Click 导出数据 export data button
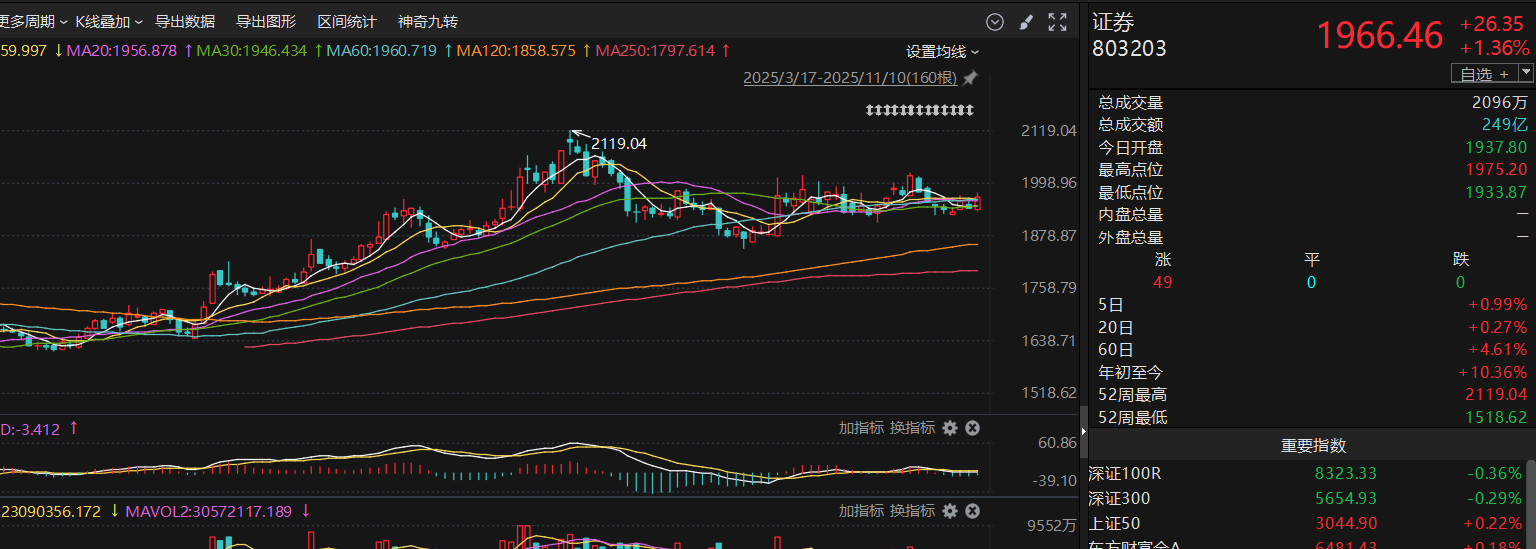 (x=184, y=22)
